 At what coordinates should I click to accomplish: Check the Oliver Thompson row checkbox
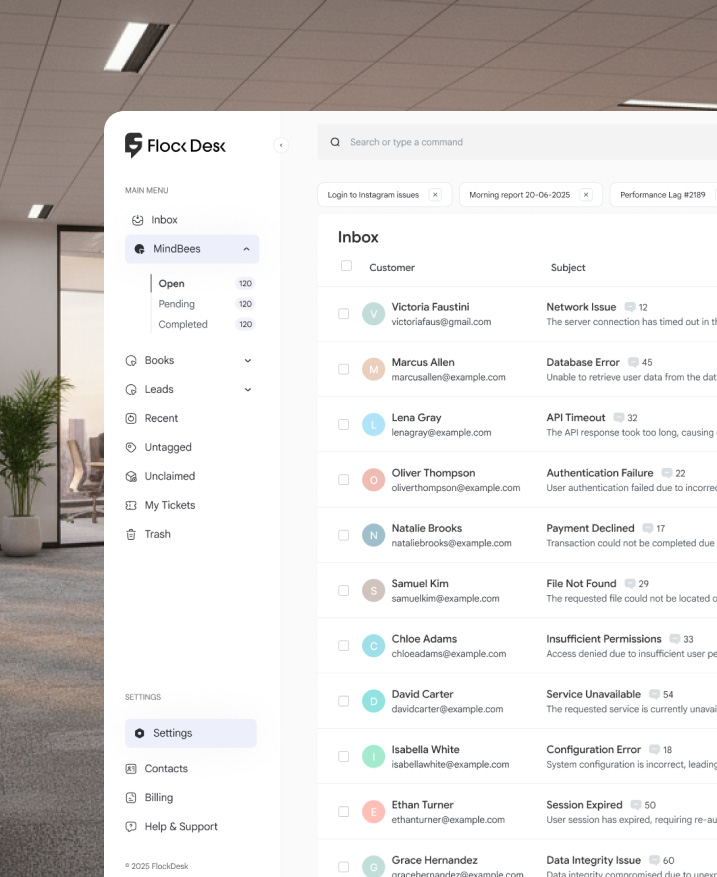tap(343, 480)
